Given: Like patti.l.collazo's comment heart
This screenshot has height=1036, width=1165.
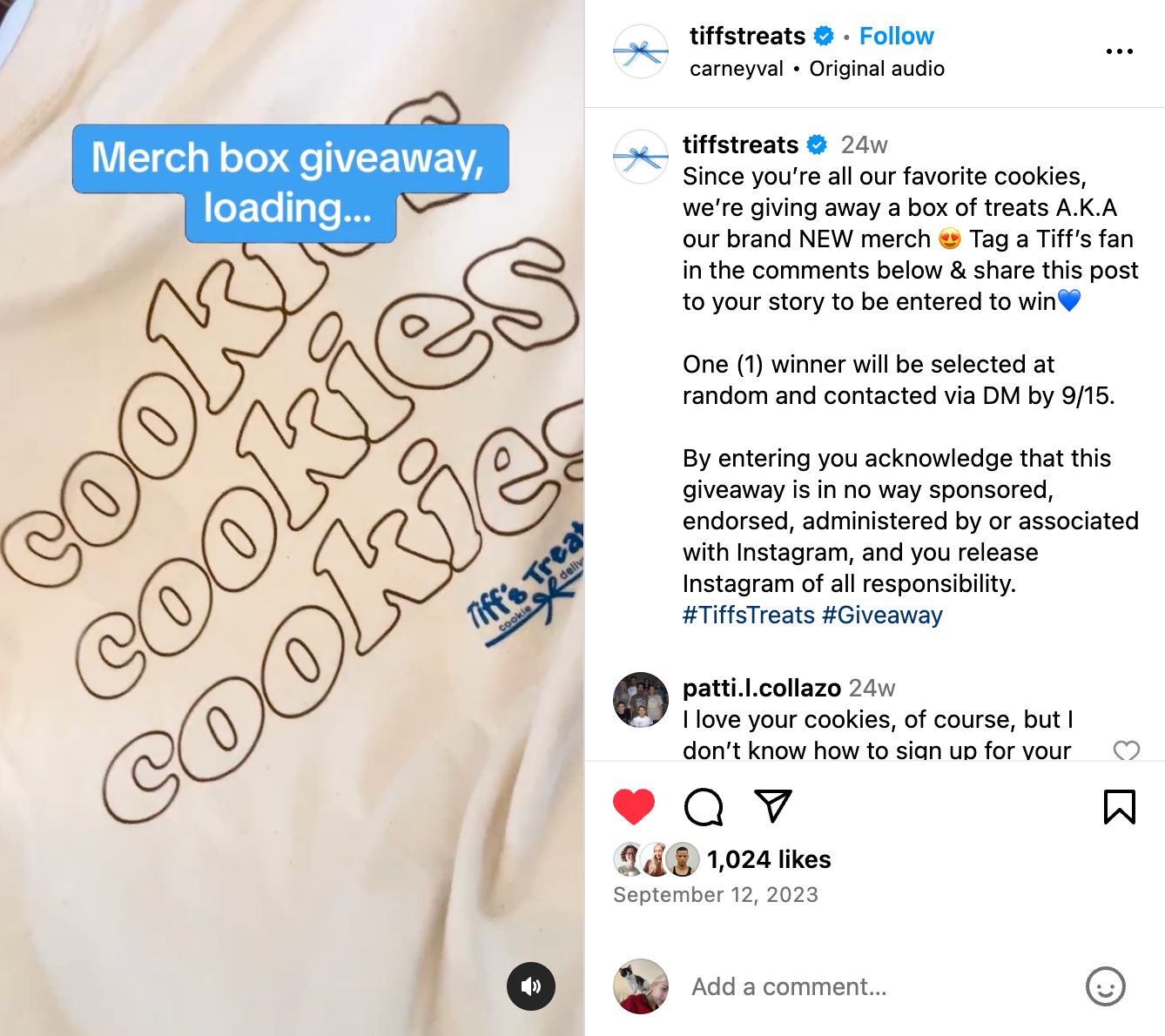Looking at the screenshot, I should click(1127, 750).
